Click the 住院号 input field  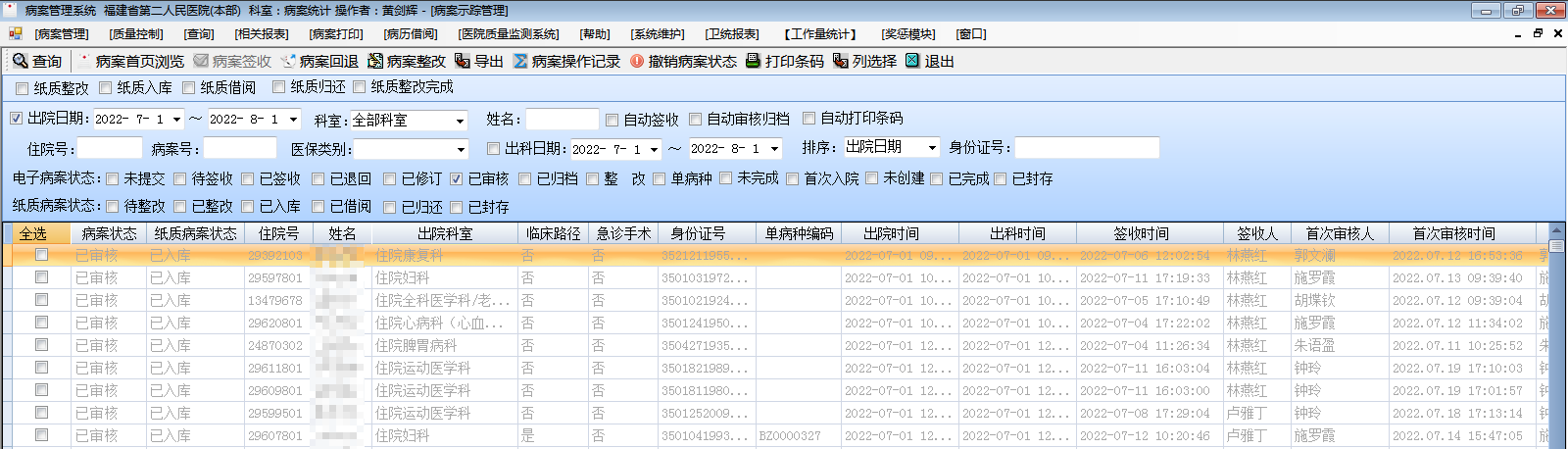coord(110,149)
